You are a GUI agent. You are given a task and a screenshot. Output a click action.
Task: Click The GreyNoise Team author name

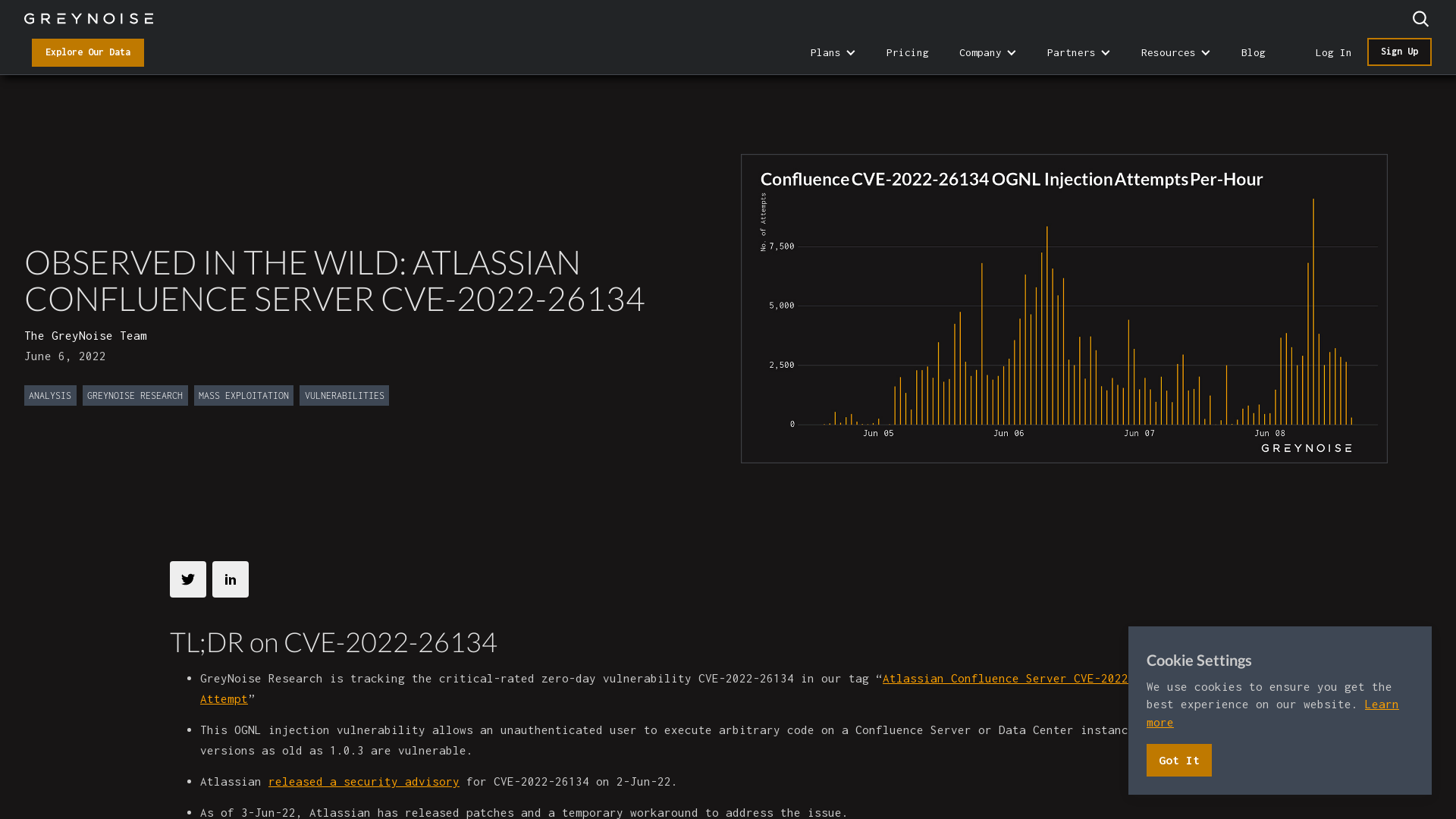point(86,335)
